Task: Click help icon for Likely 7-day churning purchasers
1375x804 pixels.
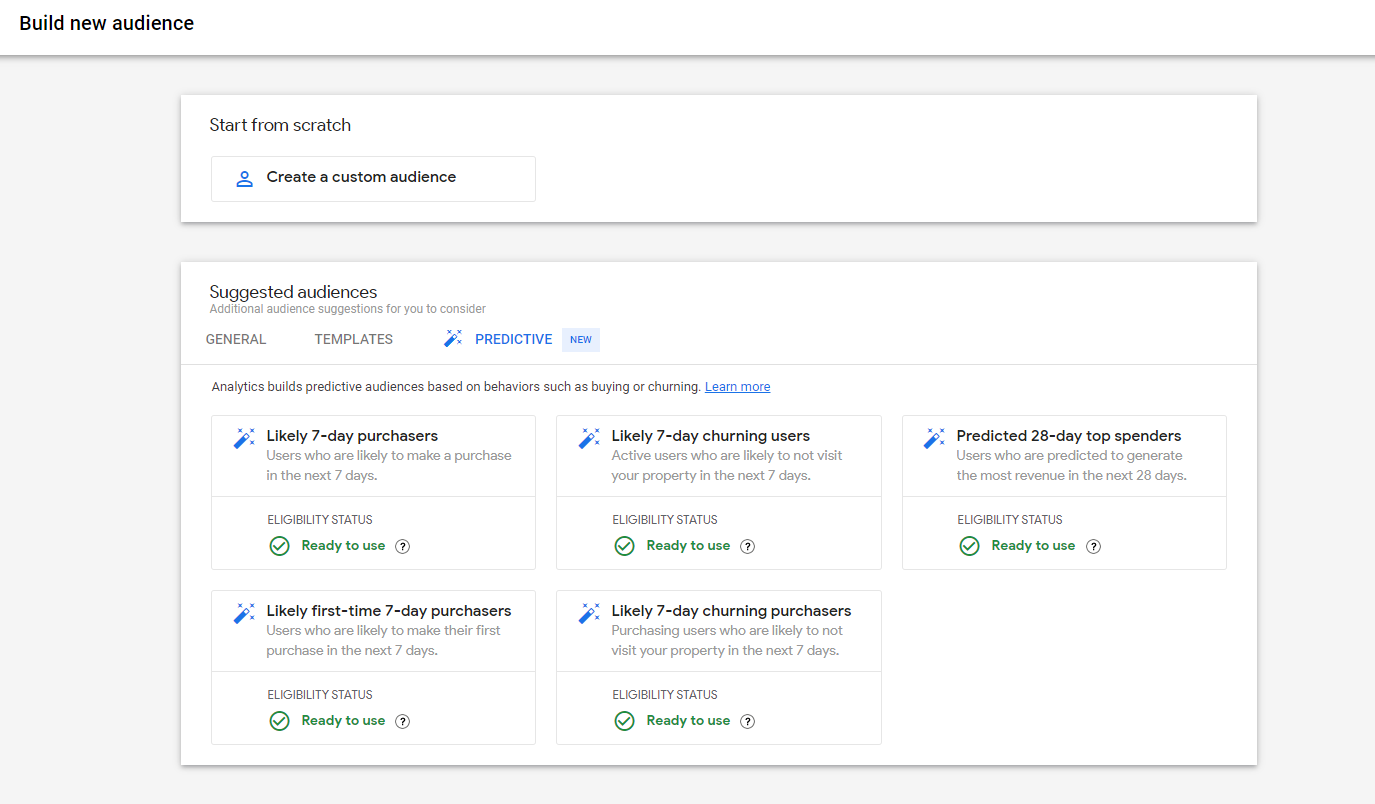Action: [x=748, y=721]
